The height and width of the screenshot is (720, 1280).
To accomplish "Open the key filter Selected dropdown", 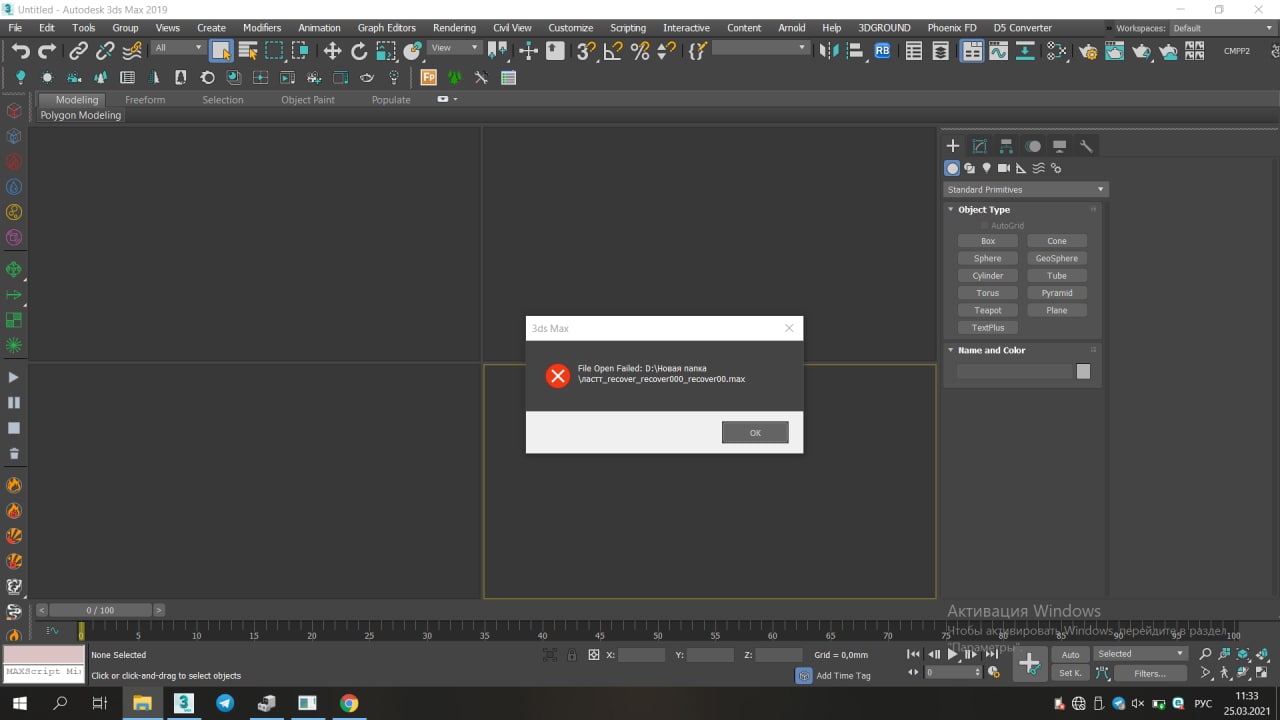I will pyautogui.click(x=1139, y=654).
